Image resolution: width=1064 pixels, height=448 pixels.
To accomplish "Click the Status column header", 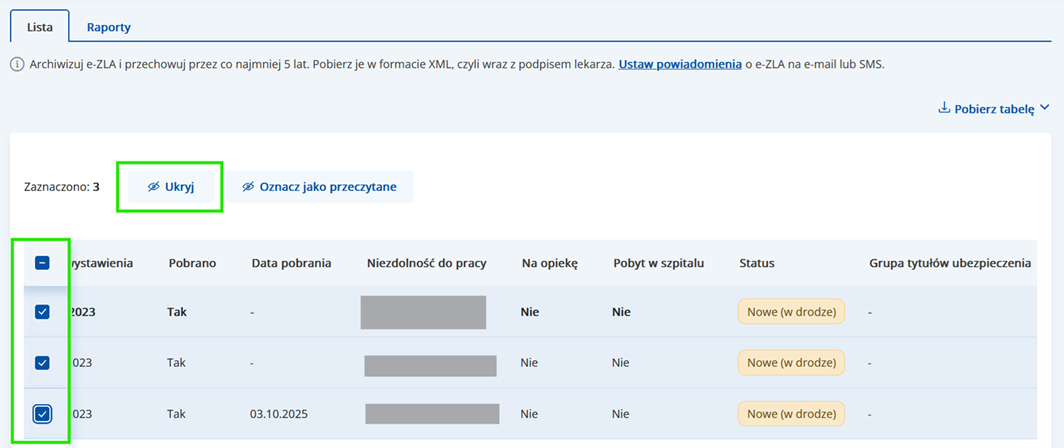I will [756, 263].
